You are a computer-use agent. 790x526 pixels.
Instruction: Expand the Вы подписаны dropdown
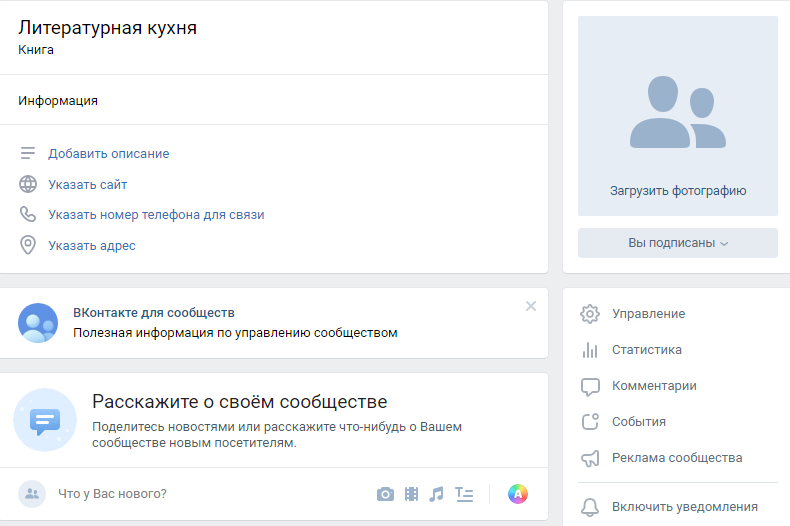coord(678,243)
